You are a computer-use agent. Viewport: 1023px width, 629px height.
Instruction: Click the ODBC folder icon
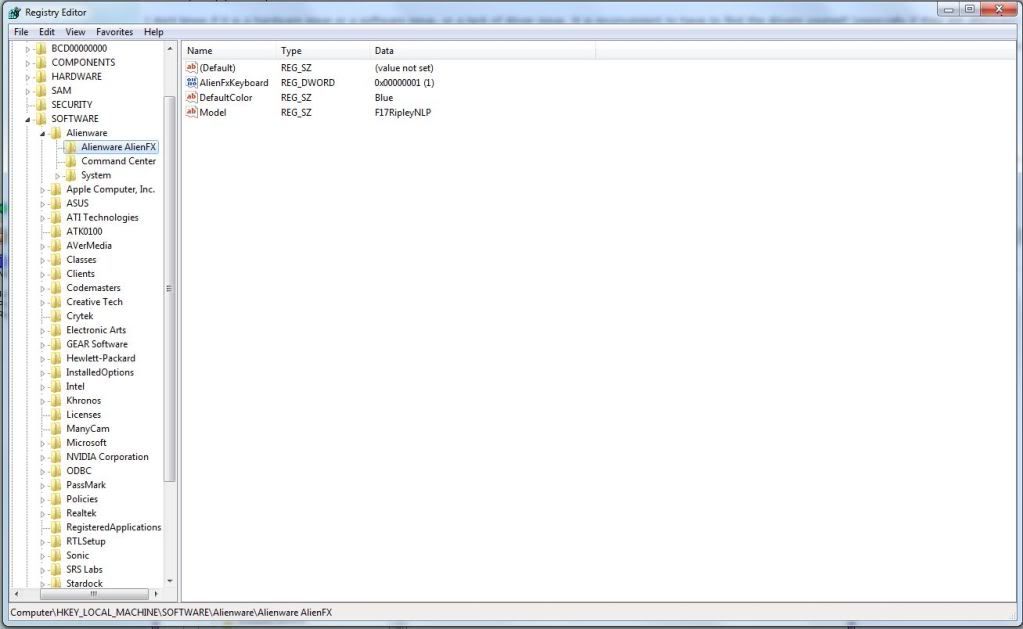pos(56,470)
